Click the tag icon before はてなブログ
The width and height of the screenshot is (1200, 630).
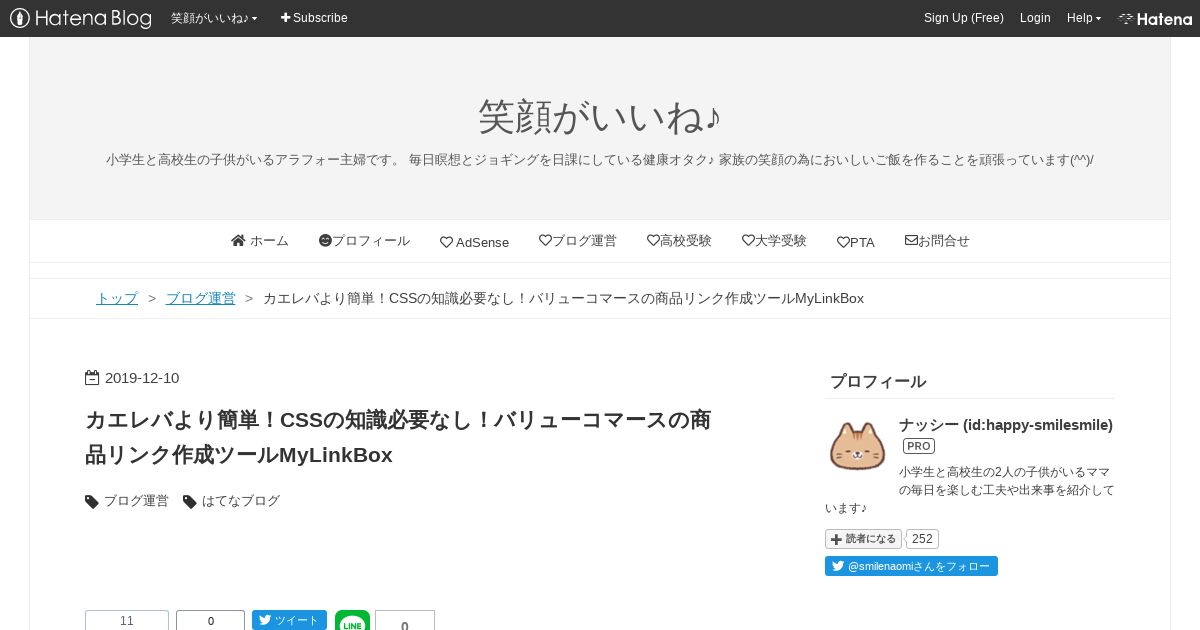190,502
